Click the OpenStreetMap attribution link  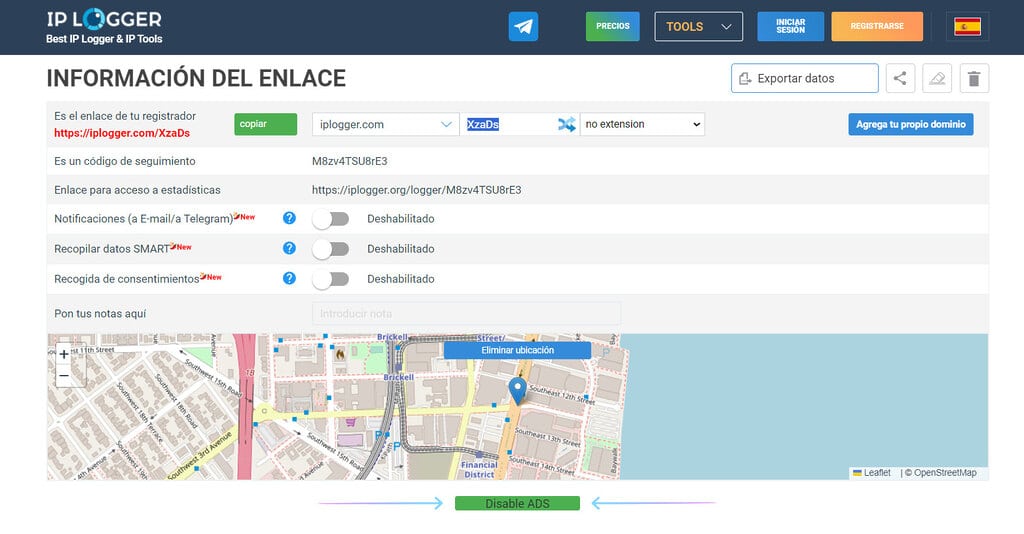945,473
